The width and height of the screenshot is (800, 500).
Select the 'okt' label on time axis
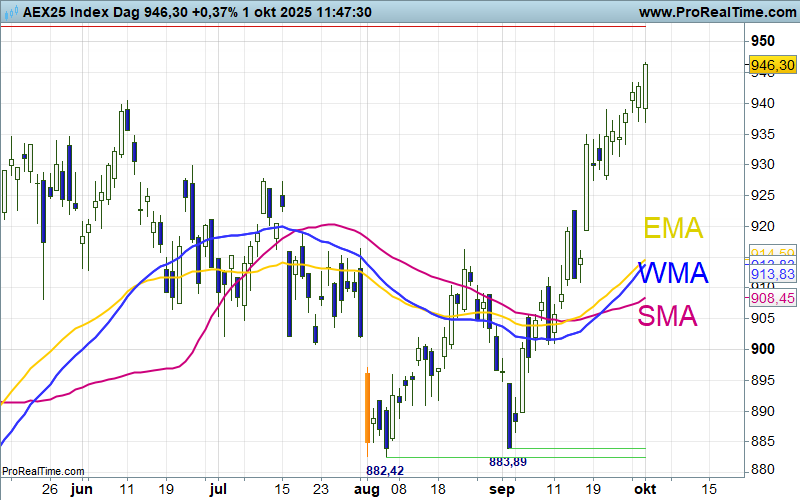click(x=644, y=489)
